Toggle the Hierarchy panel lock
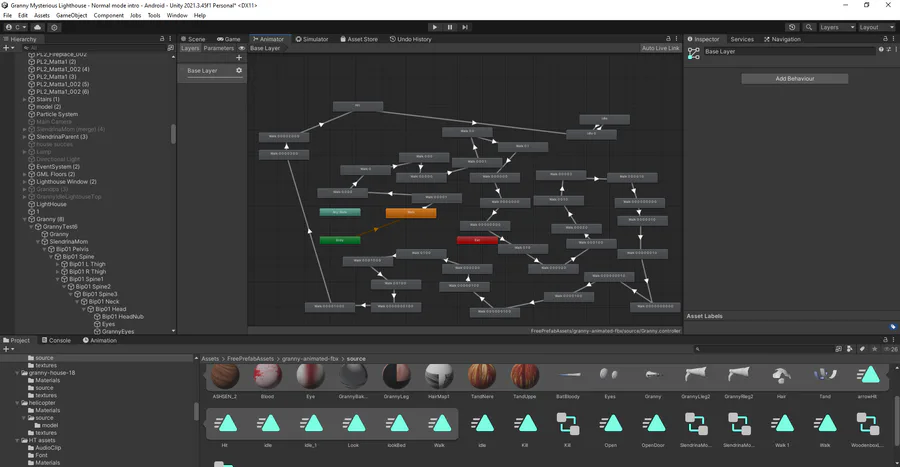 click(x=162, y=39)
